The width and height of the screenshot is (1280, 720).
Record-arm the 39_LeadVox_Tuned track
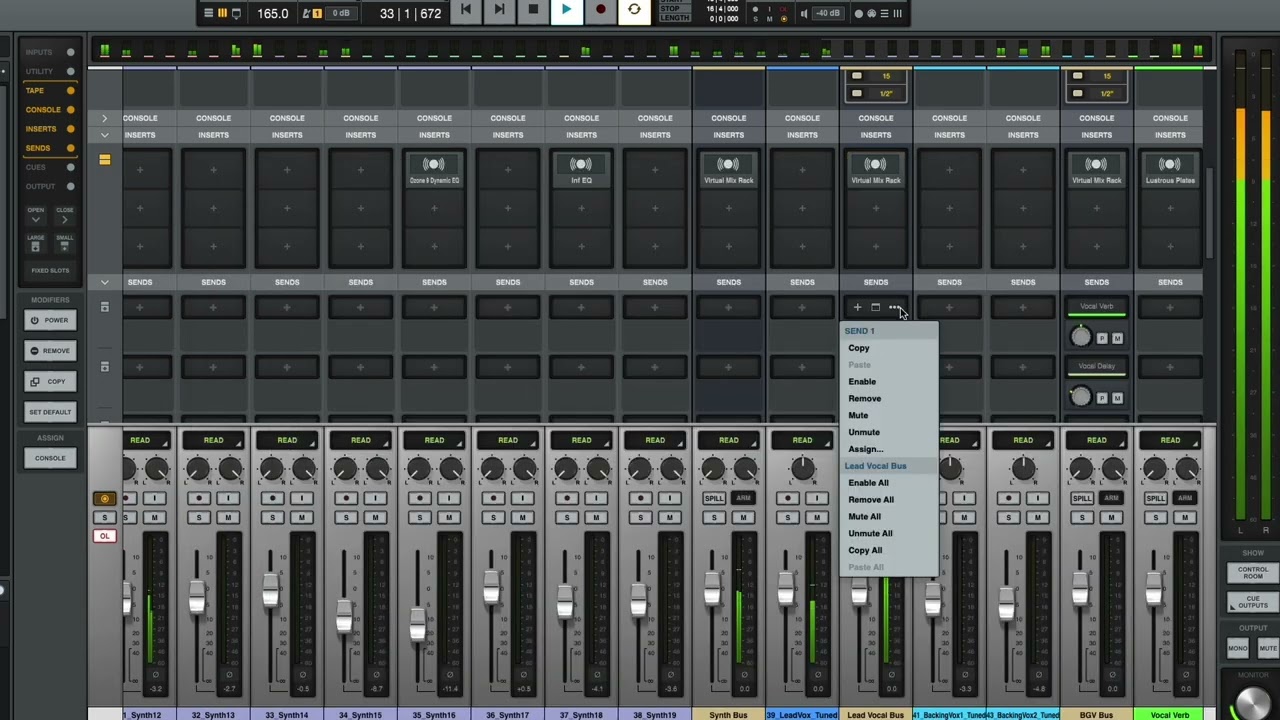[787, 498]
